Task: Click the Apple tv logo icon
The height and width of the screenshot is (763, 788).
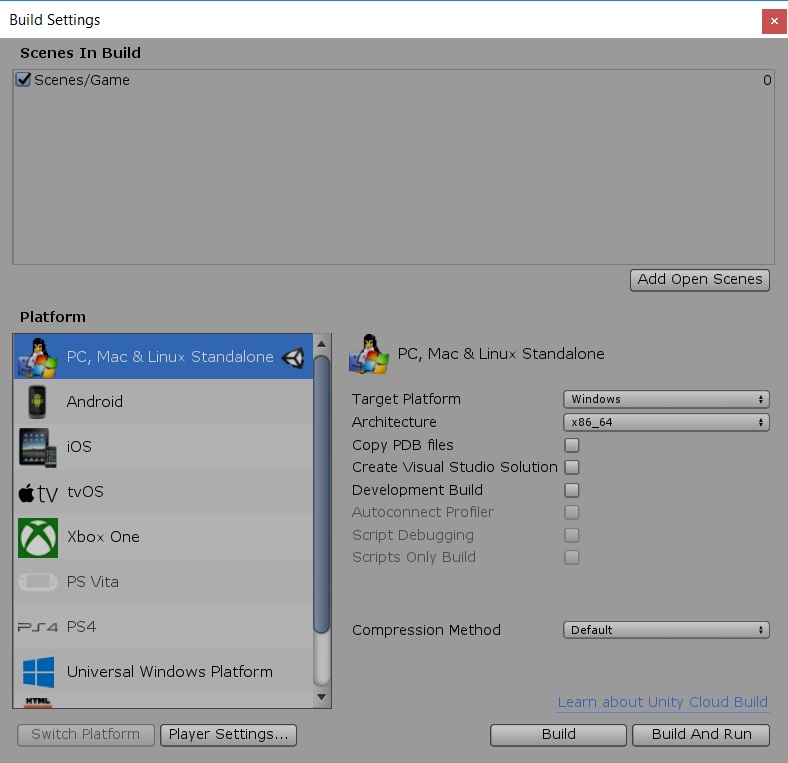Action: coord(38,493)
